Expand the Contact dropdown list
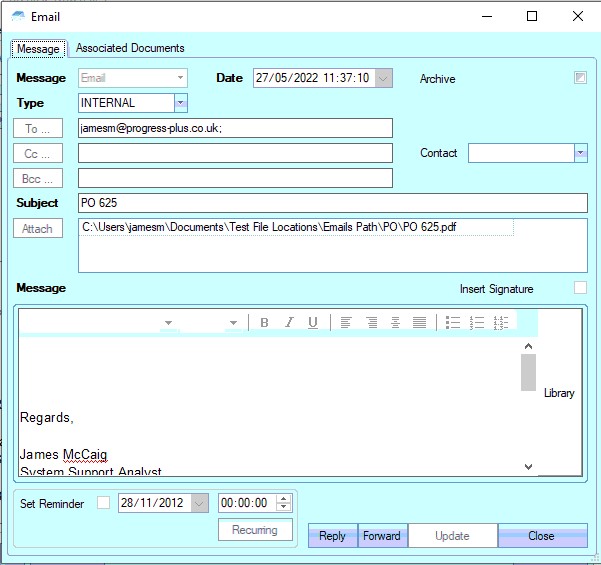601x565 pixels. pos(580,153)
